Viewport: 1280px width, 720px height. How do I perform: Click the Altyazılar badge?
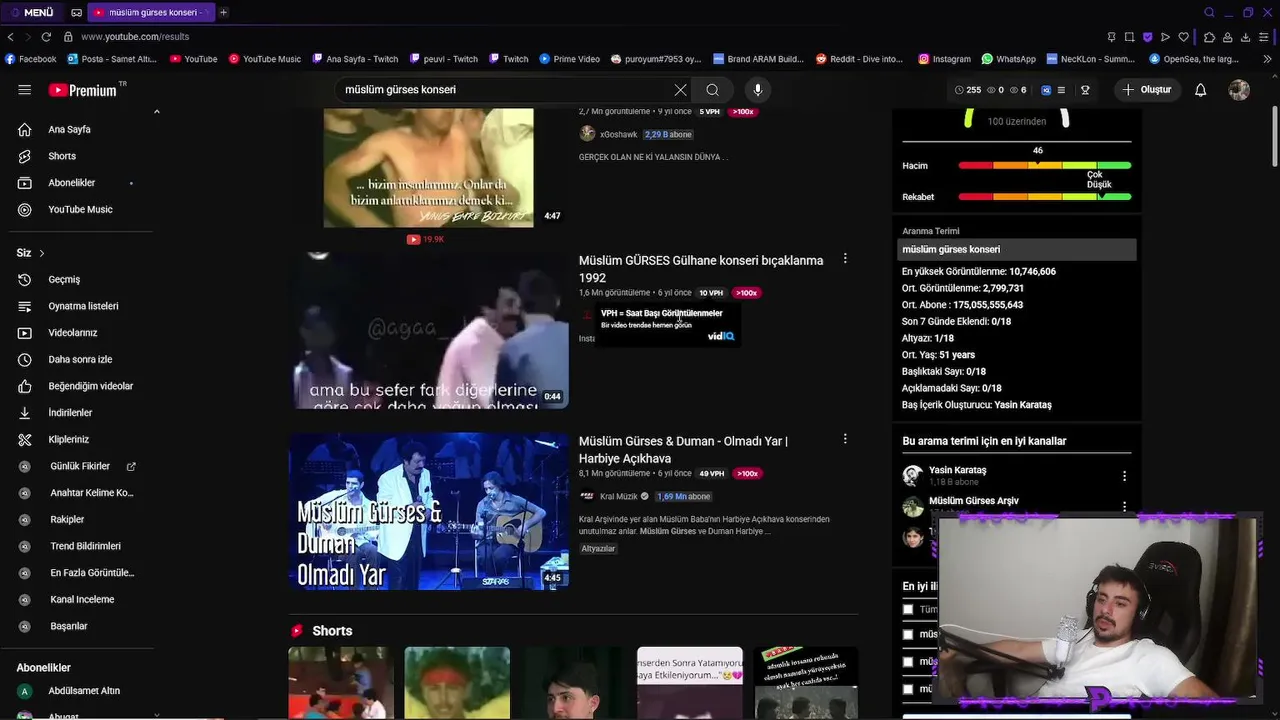pos(598,549)
